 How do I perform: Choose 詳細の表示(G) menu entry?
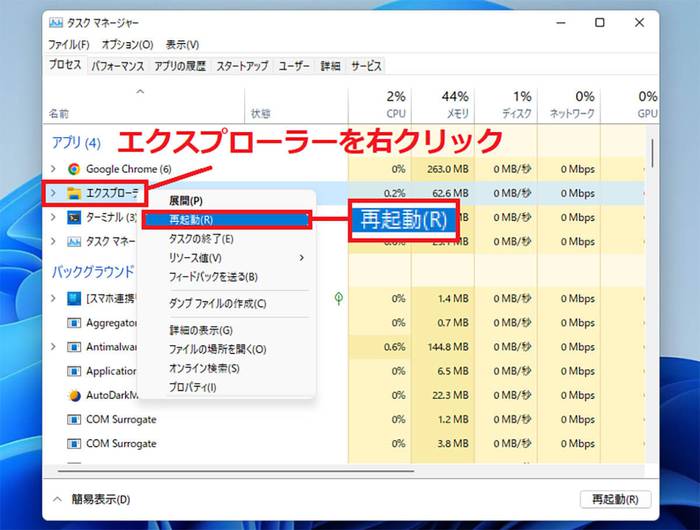pos(229,330)
